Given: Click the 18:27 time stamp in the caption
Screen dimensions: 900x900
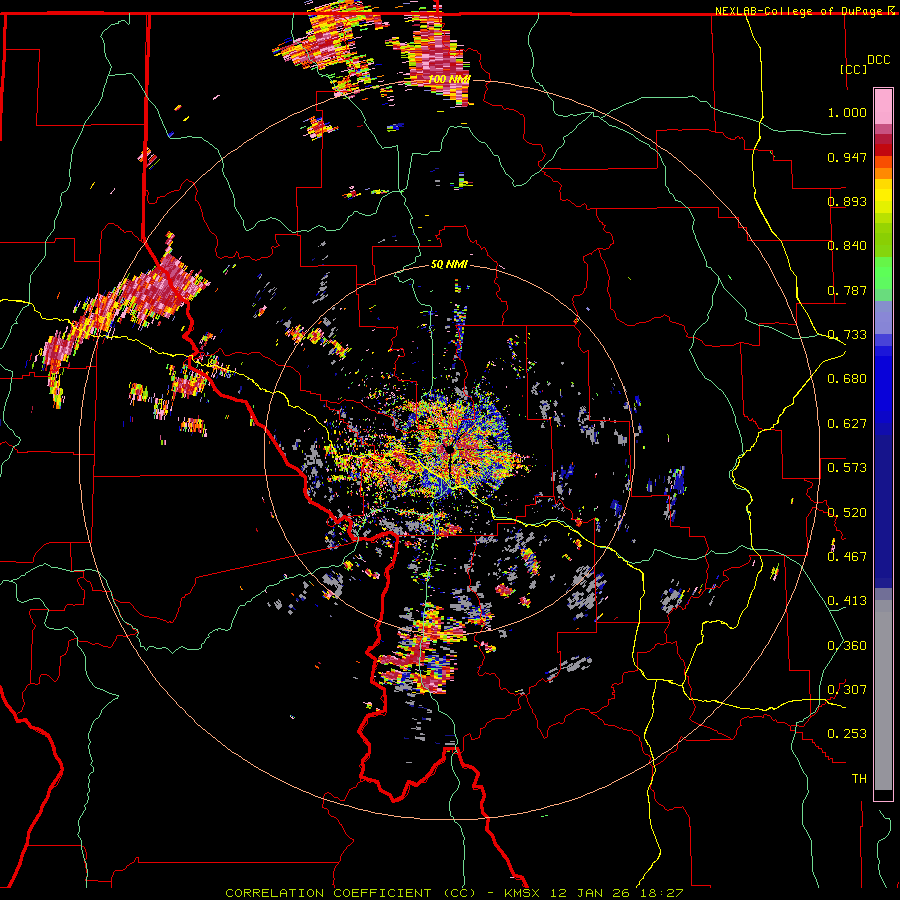Looking at the screenshot, I should point(662,893).
